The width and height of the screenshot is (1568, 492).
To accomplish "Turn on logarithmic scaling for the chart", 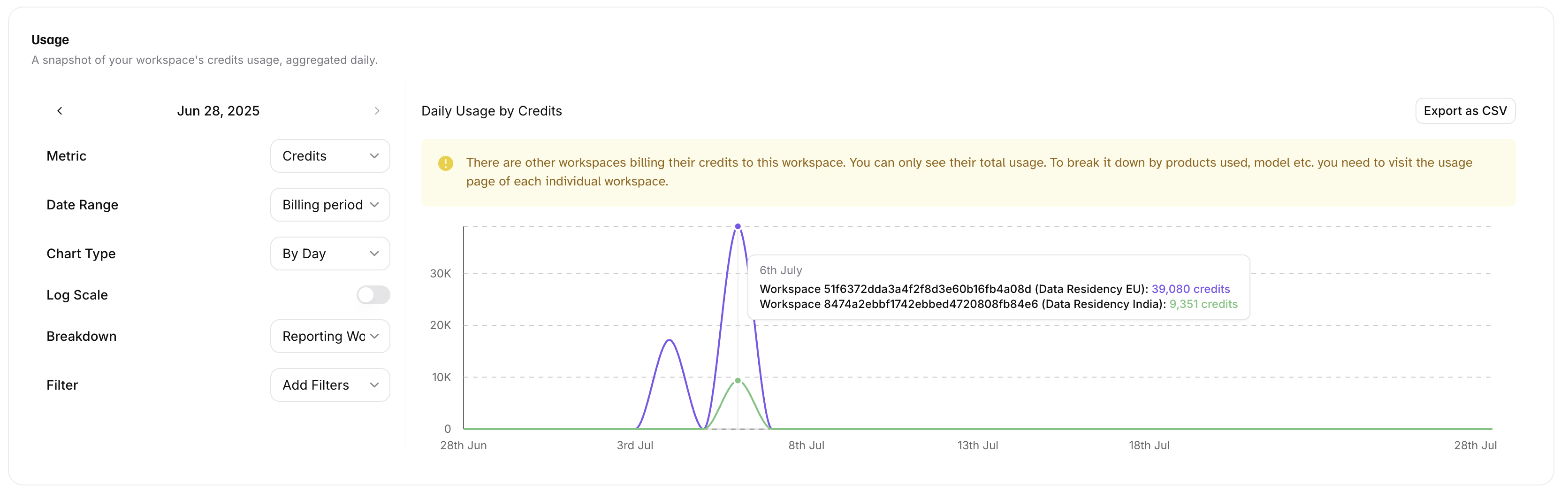I will pos(373,295).
